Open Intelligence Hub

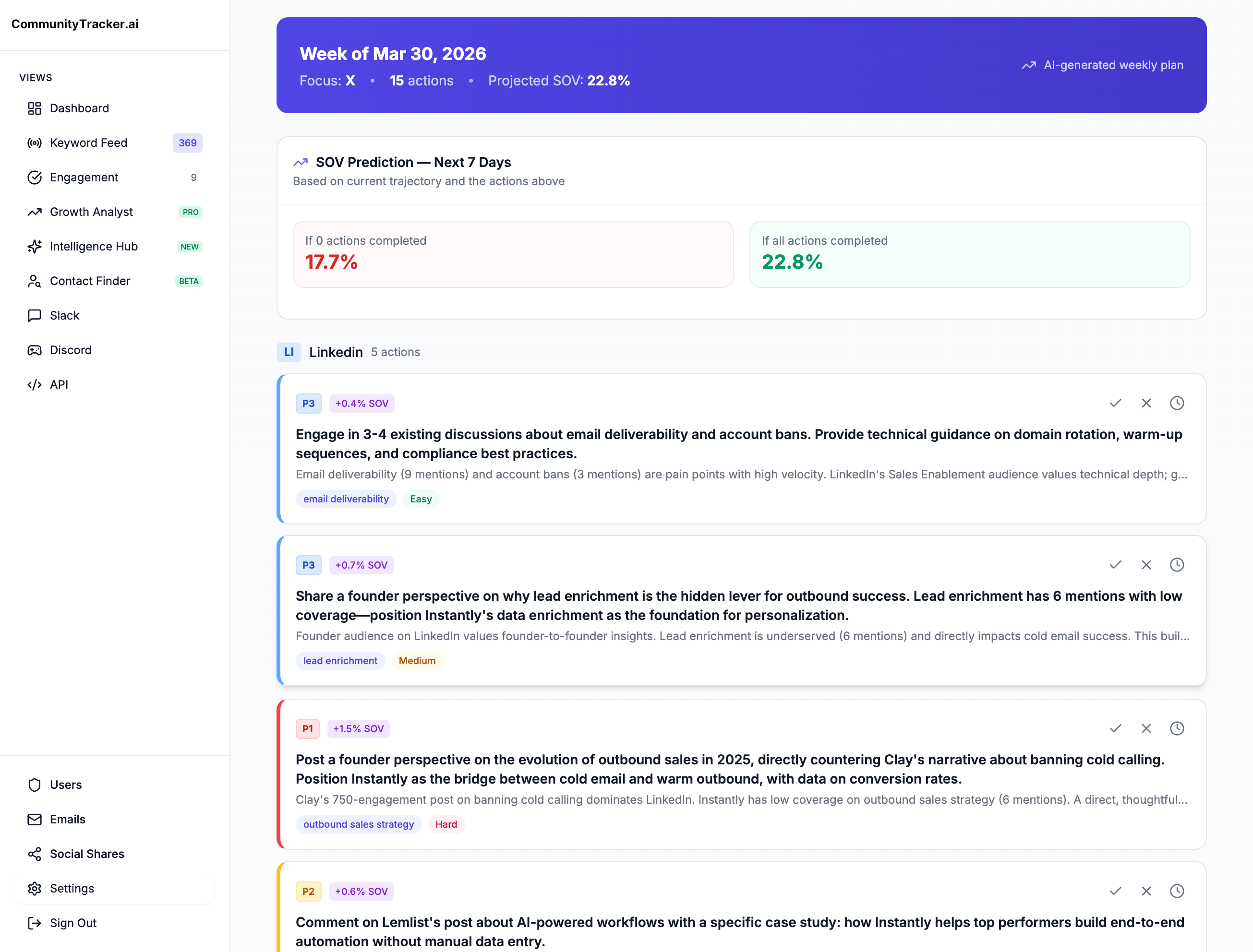[x=115, y=247]
